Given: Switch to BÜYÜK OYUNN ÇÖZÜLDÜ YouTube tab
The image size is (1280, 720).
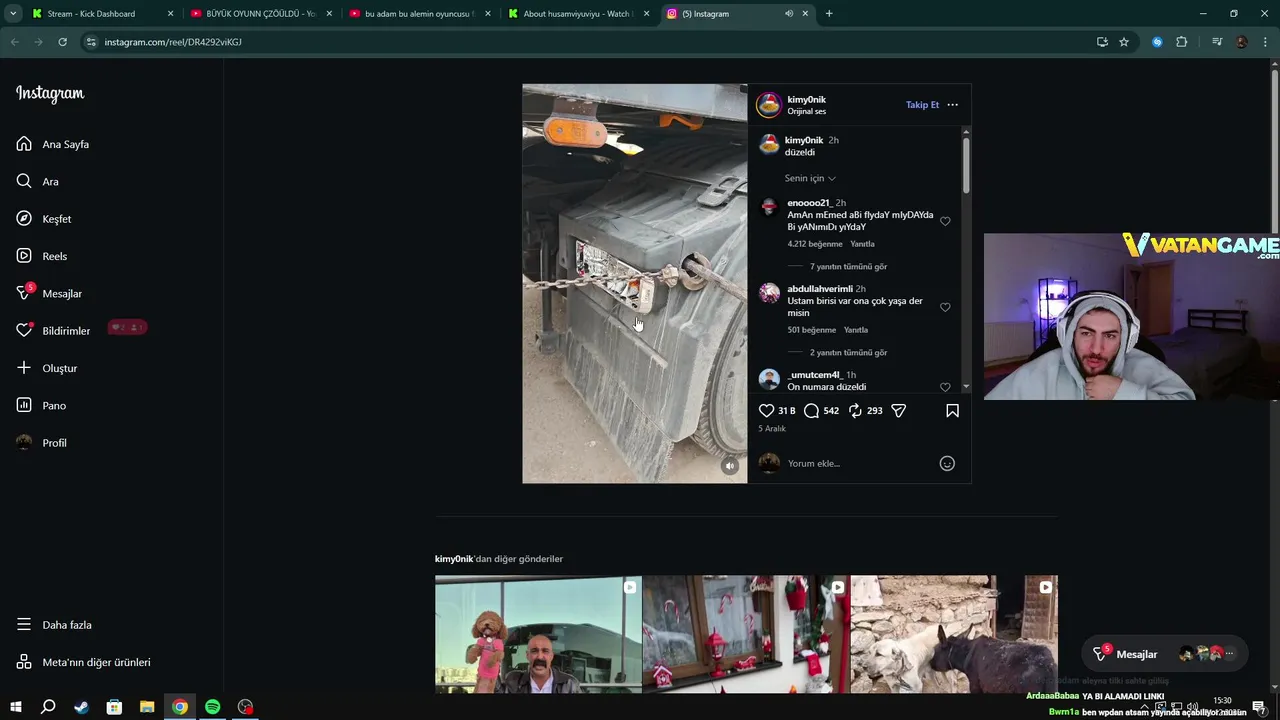Looking at the screenshot, I should 260,14.
